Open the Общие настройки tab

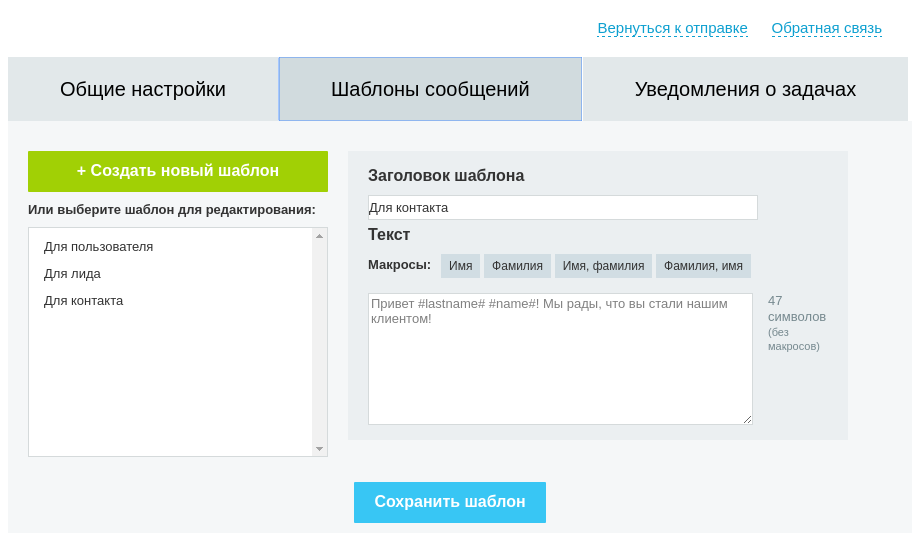(x=143, y=89)
